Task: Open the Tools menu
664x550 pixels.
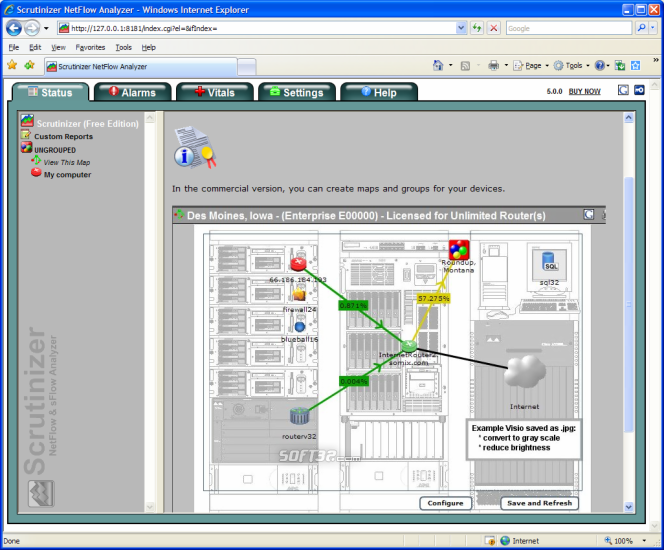Action: point(124,47)
